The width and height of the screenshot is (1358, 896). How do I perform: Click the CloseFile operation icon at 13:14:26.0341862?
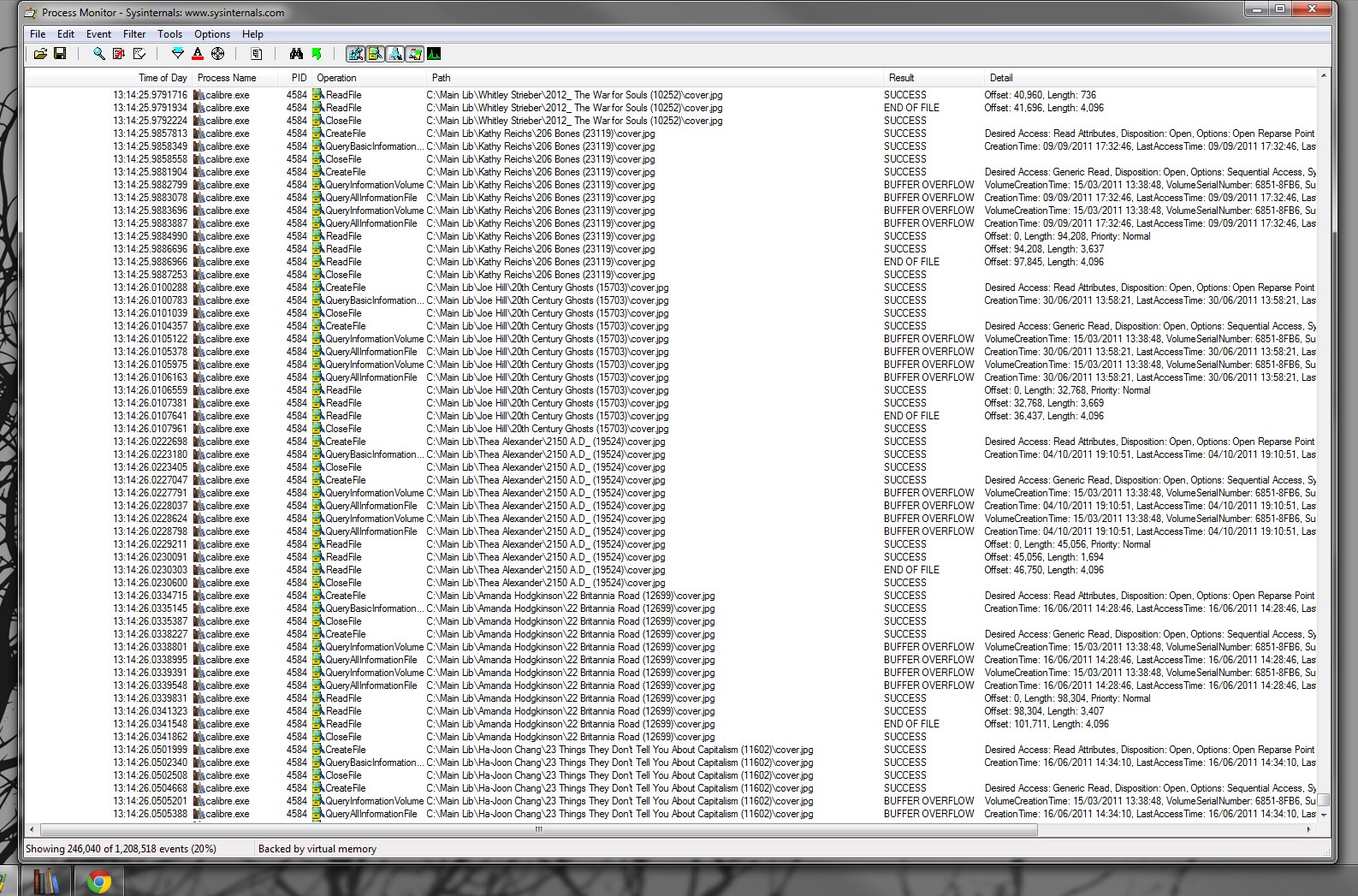point(318,737)
